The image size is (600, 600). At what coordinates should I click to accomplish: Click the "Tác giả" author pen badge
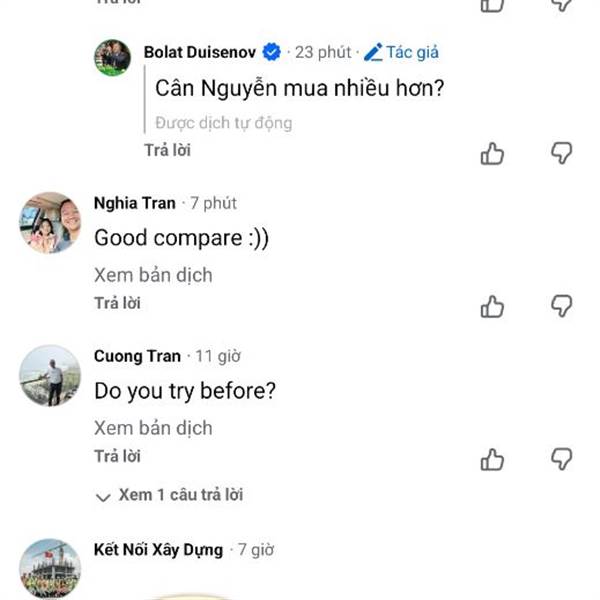tap(401, 52)
